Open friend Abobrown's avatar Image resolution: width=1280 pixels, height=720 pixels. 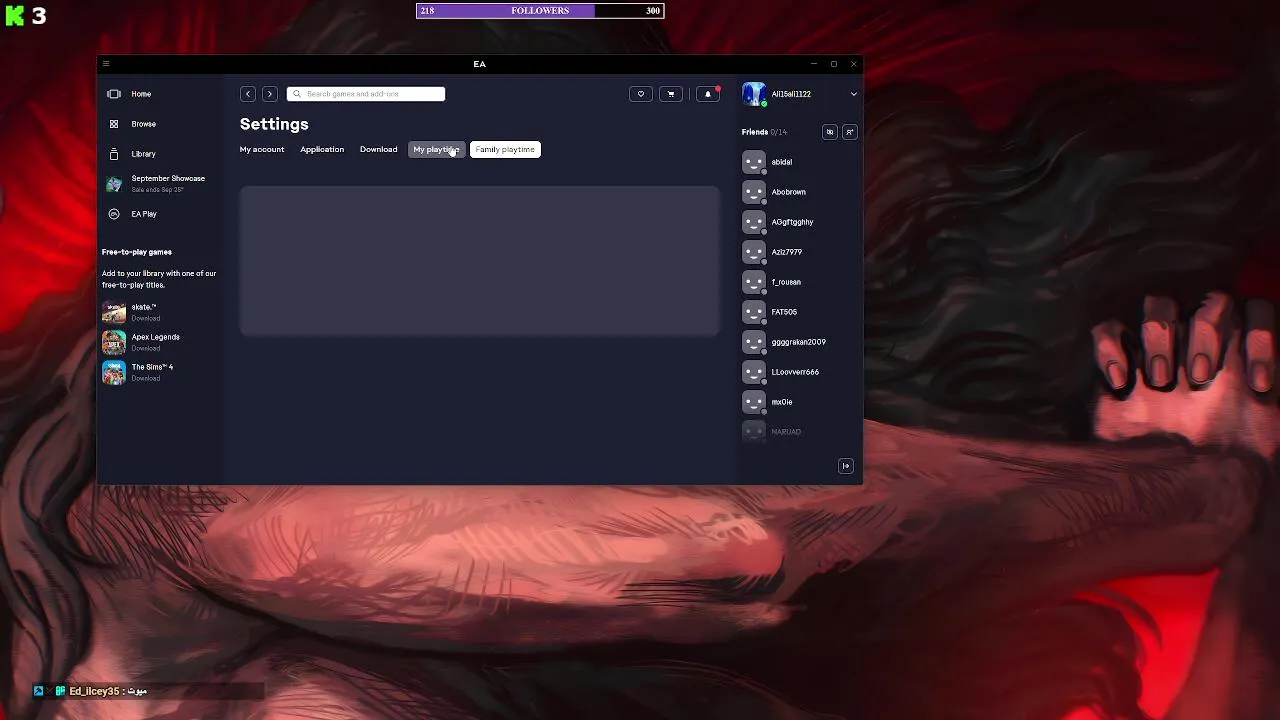tap(754, 192)
